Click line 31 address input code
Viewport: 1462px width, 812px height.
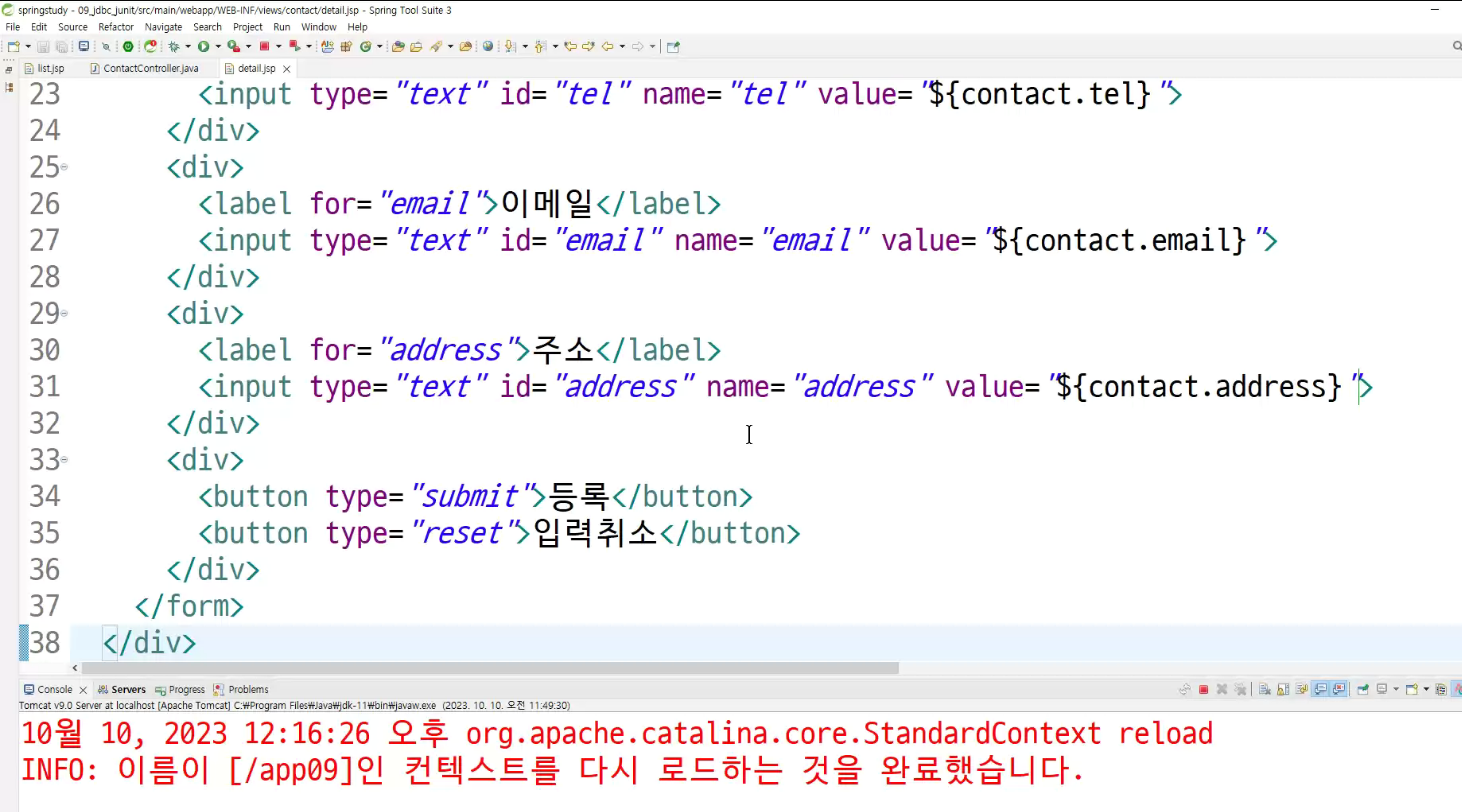786,387
